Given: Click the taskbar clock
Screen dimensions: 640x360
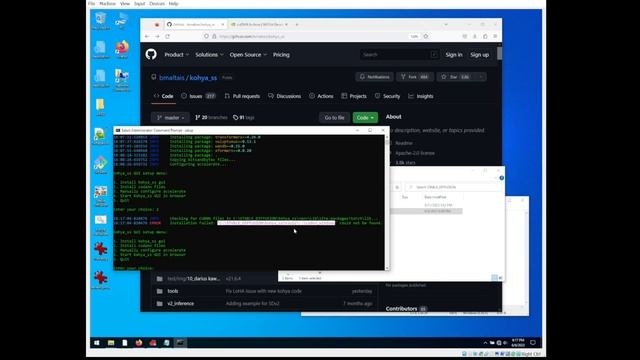Looking at the screenshot, I should (518, 343).
